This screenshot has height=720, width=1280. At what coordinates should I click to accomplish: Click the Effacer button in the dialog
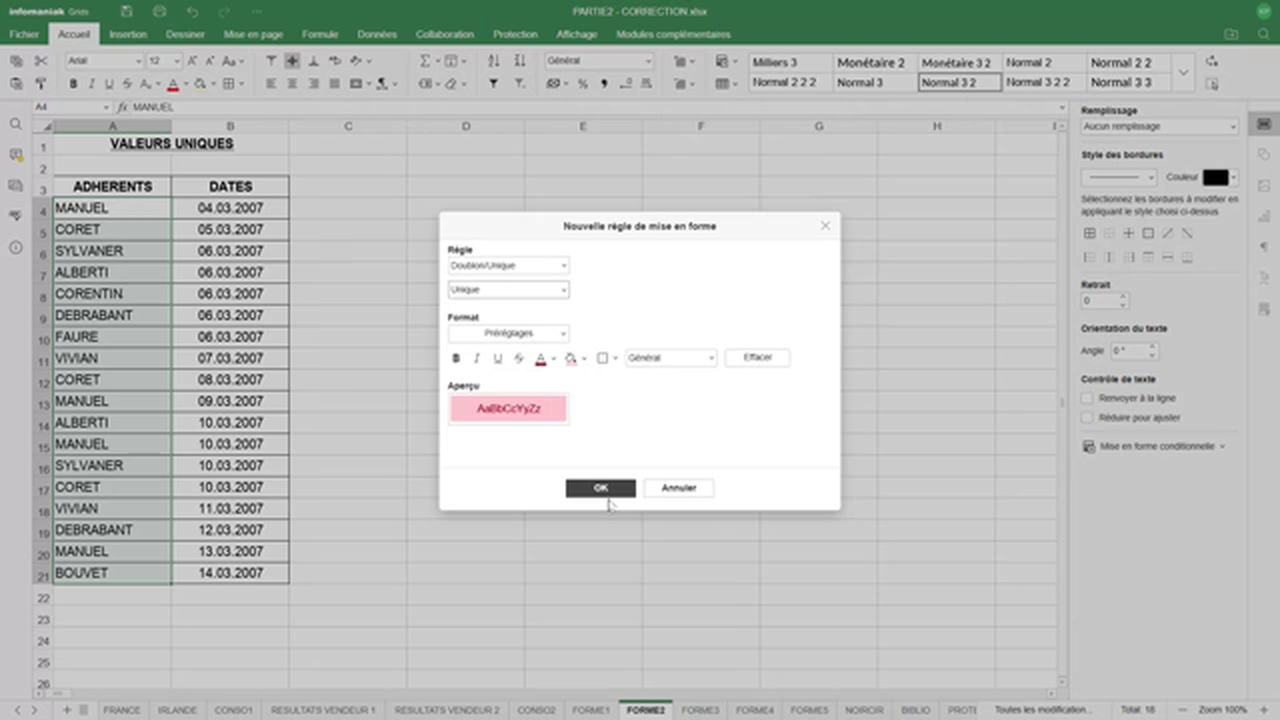point(758,358)
